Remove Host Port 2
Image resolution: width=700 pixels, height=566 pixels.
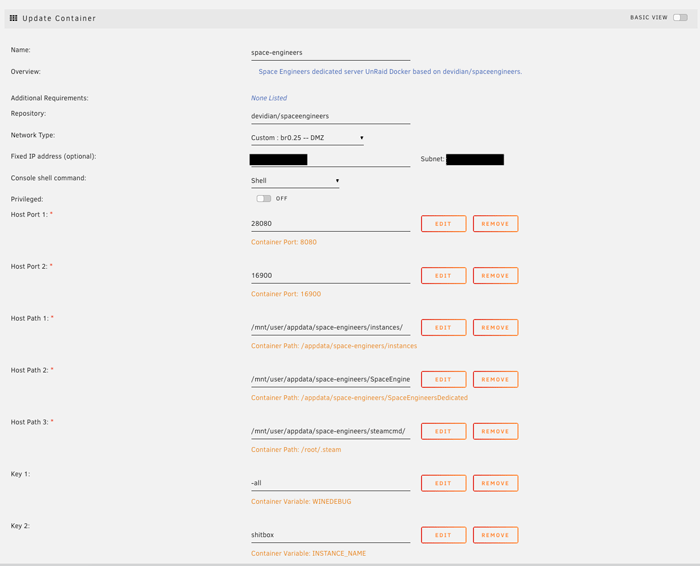tap(496, 275)
